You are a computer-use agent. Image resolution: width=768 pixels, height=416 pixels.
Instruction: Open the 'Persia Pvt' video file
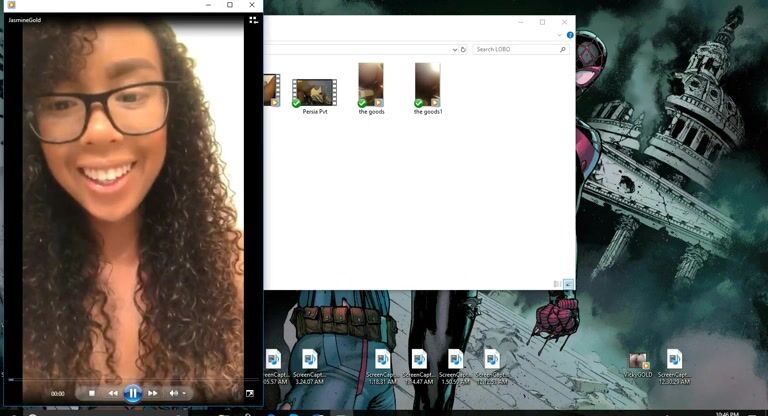(314, 94)
